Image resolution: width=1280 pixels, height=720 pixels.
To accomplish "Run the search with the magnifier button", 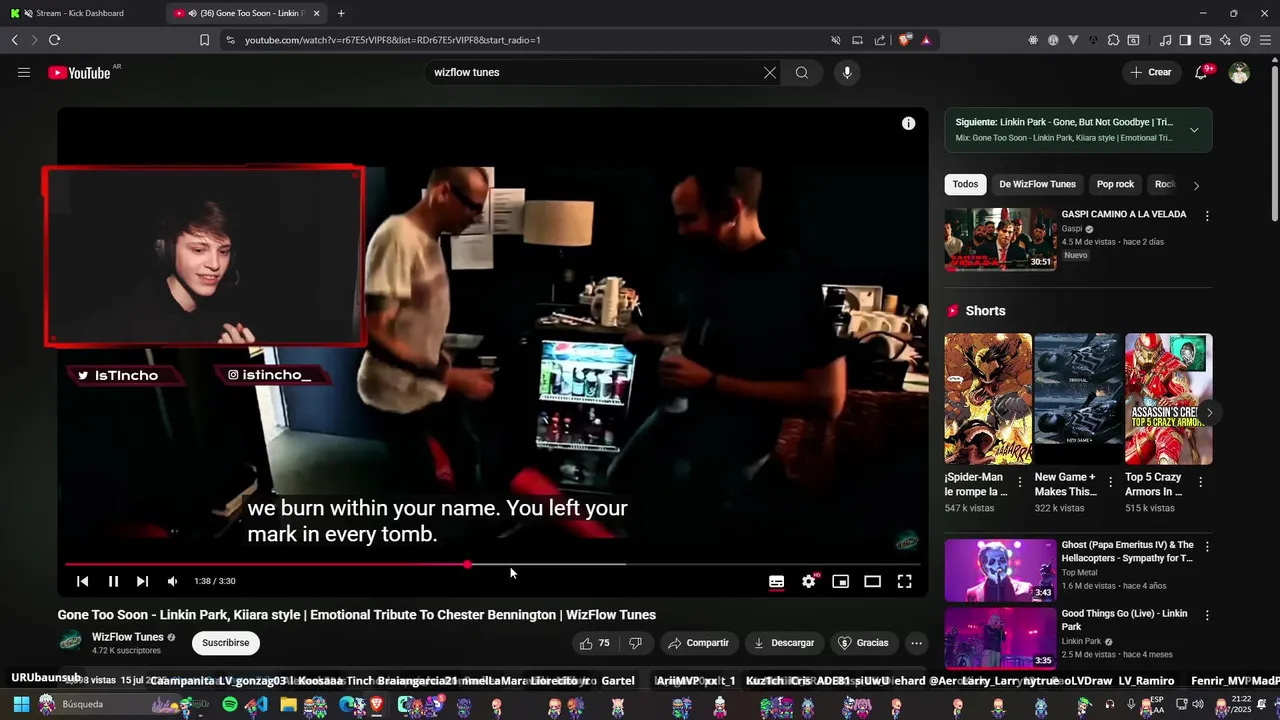I will [802, 72].
